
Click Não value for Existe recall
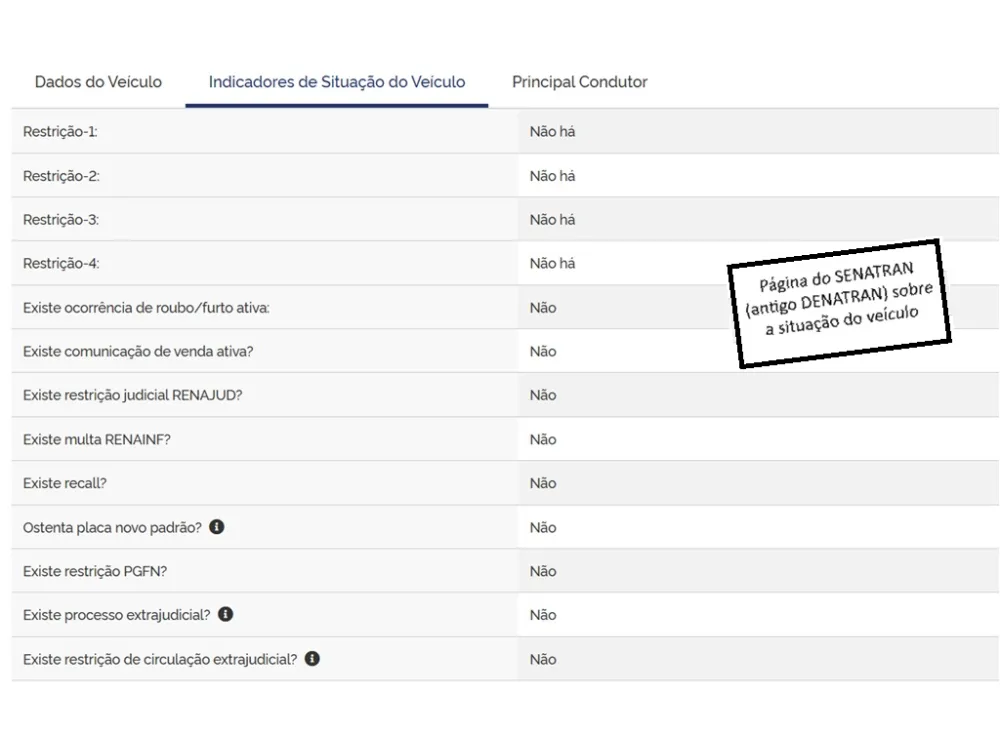[x=543, y=483]
